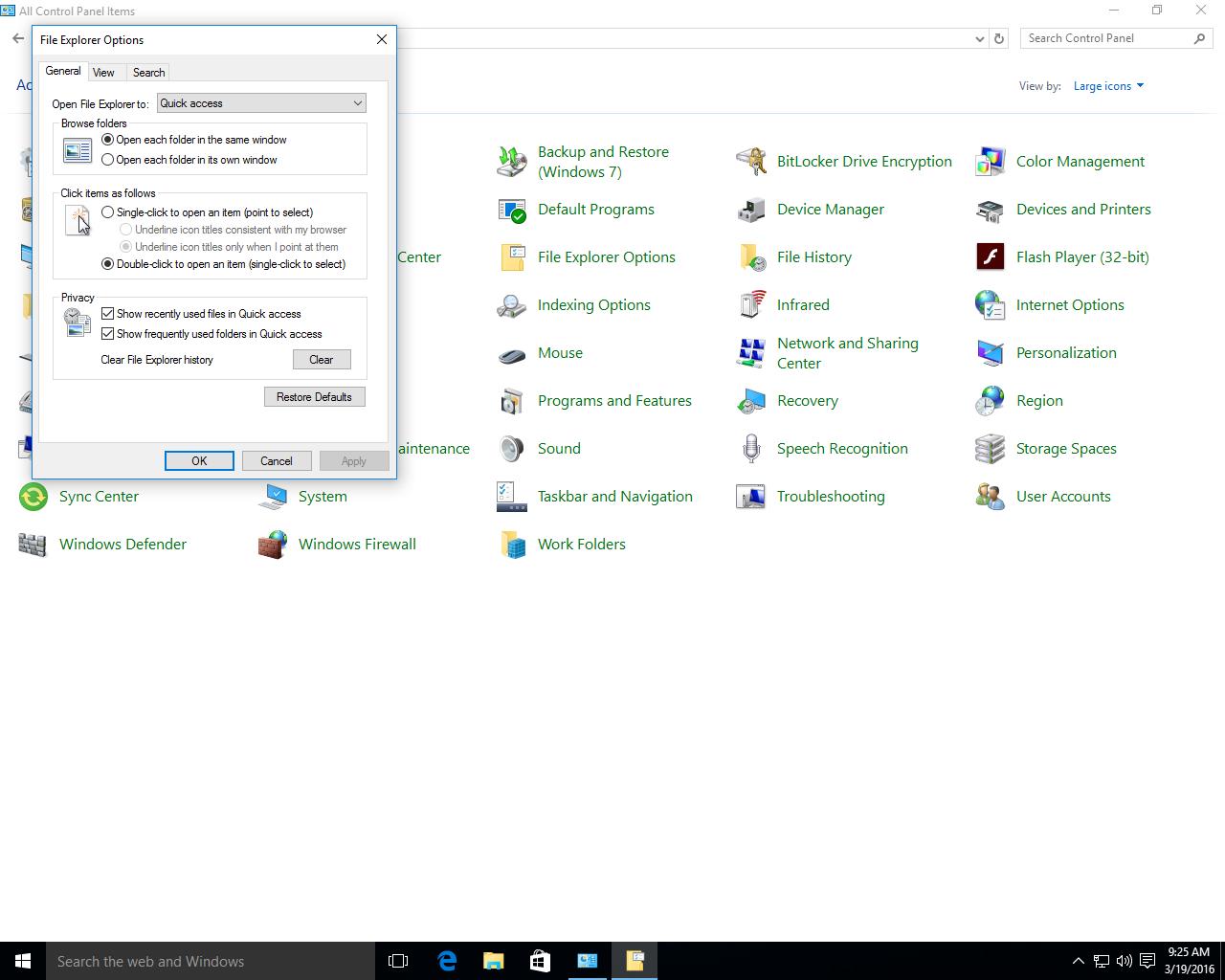Open Region globe-clock icon

991,401
